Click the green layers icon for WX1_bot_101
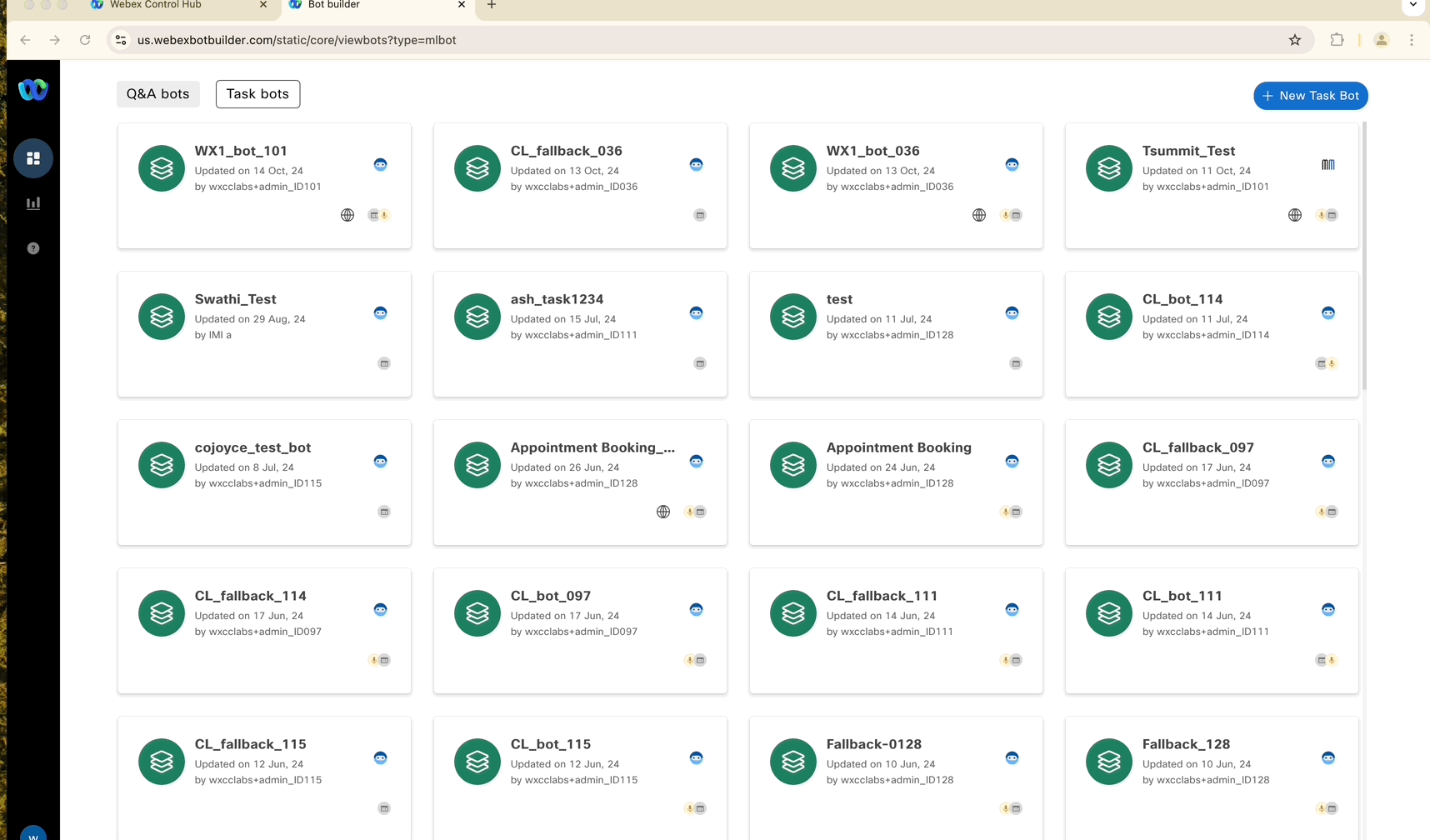This screenshot has height=840, width=1430. tap(162, 168)
